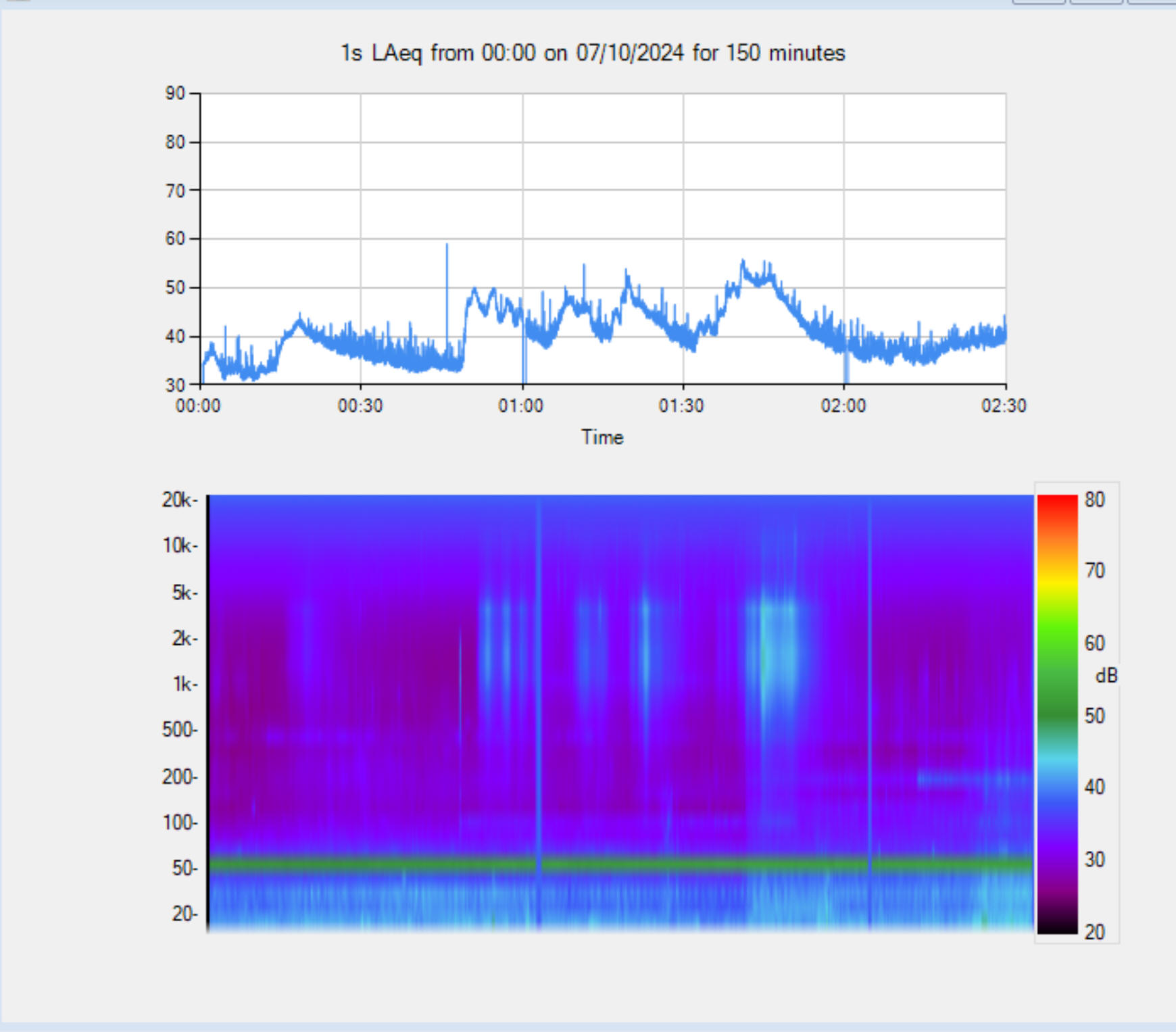
Task: Click the "Time" x-axis title
Action: pyautogui.click(x=602, y=437)
